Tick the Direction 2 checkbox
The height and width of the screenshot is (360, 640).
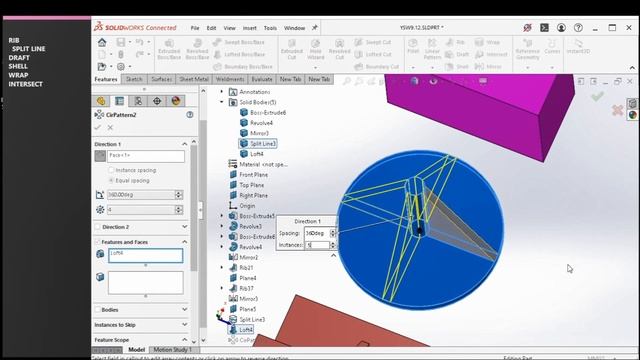[x=98, y=227]
